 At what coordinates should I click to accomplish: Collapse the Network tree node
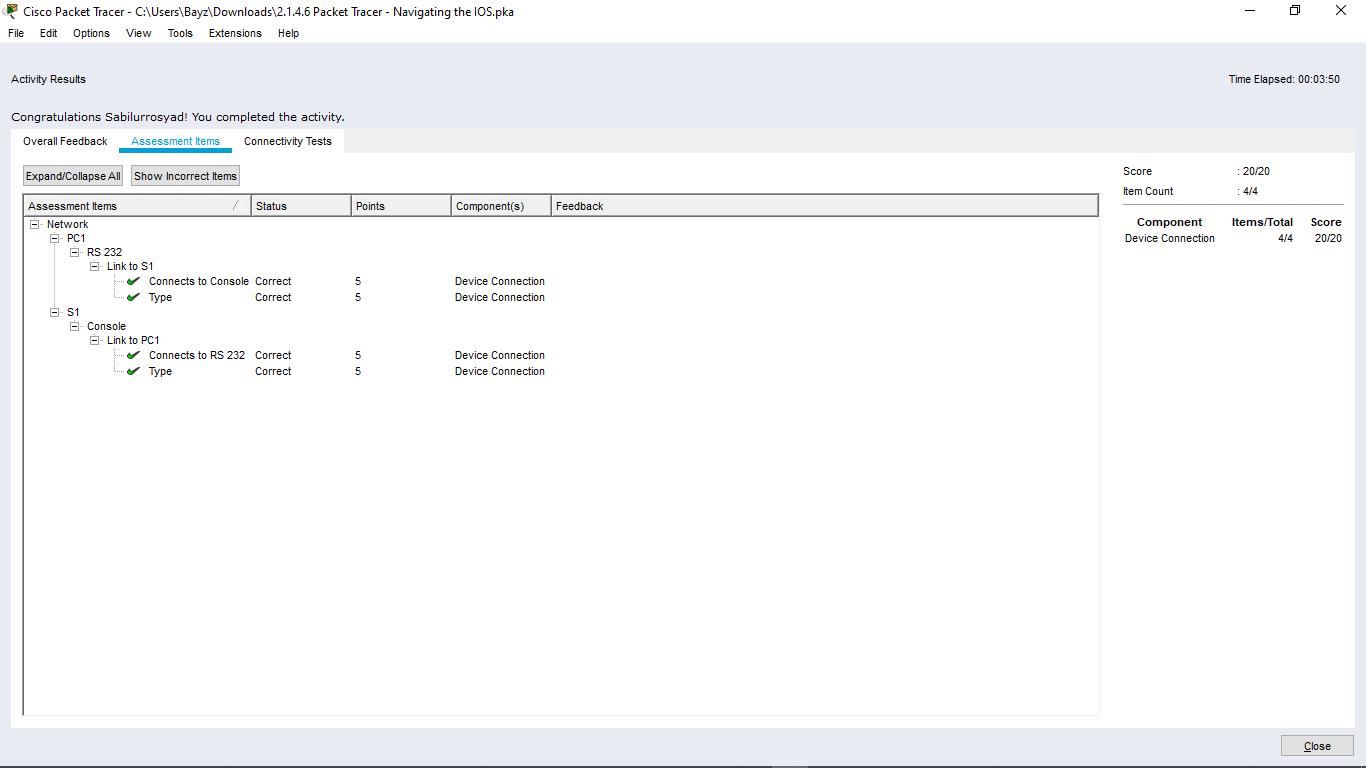coord(35,224)
